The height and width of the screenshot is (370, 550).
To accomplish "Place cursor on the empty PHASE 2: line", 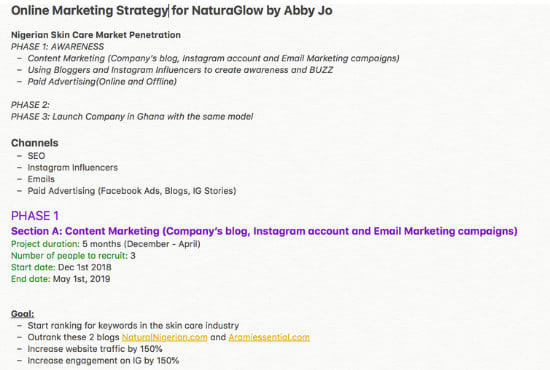I will (31, 105).
